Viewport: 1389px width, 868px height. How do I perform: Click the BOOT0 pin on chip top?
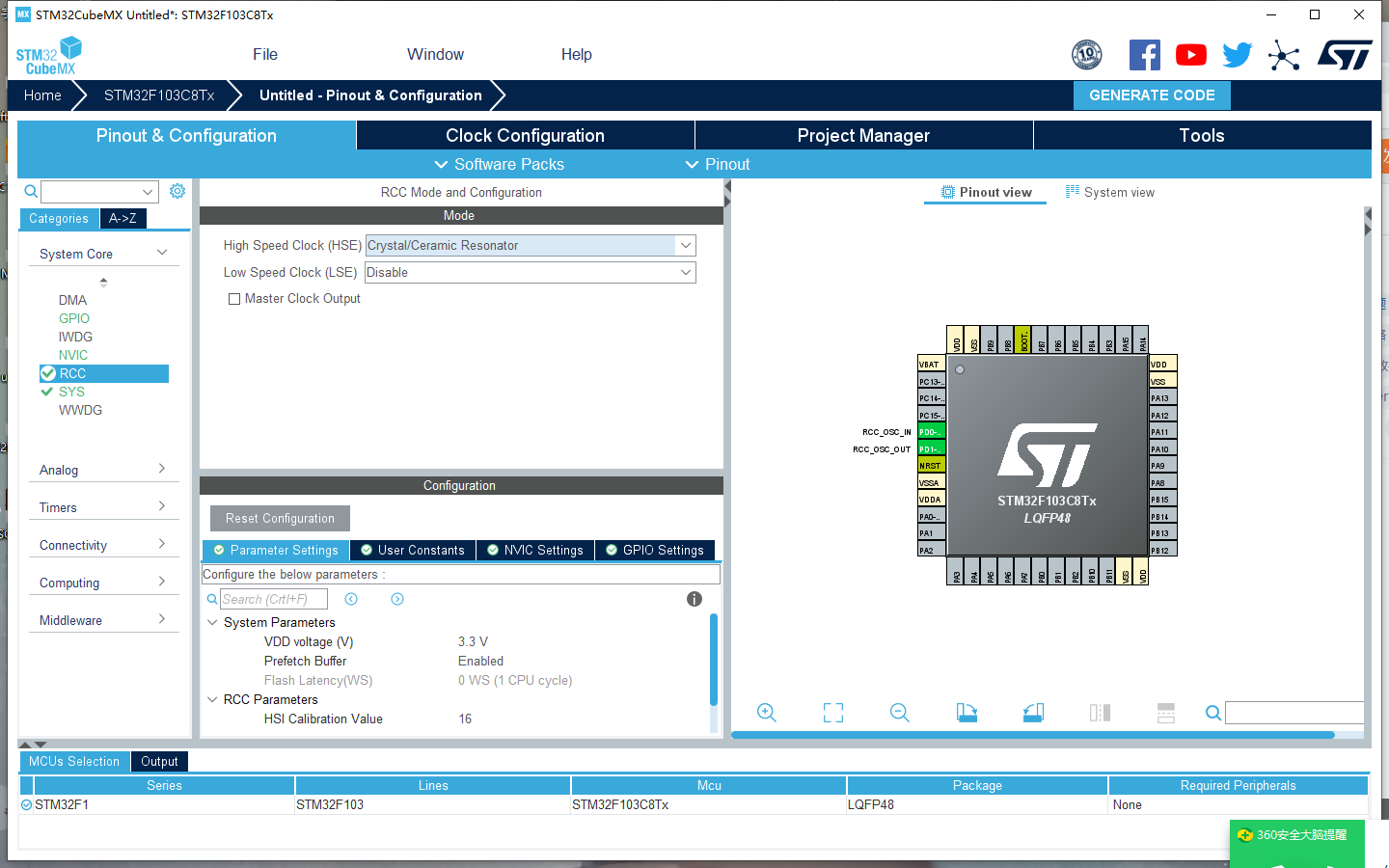pyautogui.click(x=1023, y=340)
